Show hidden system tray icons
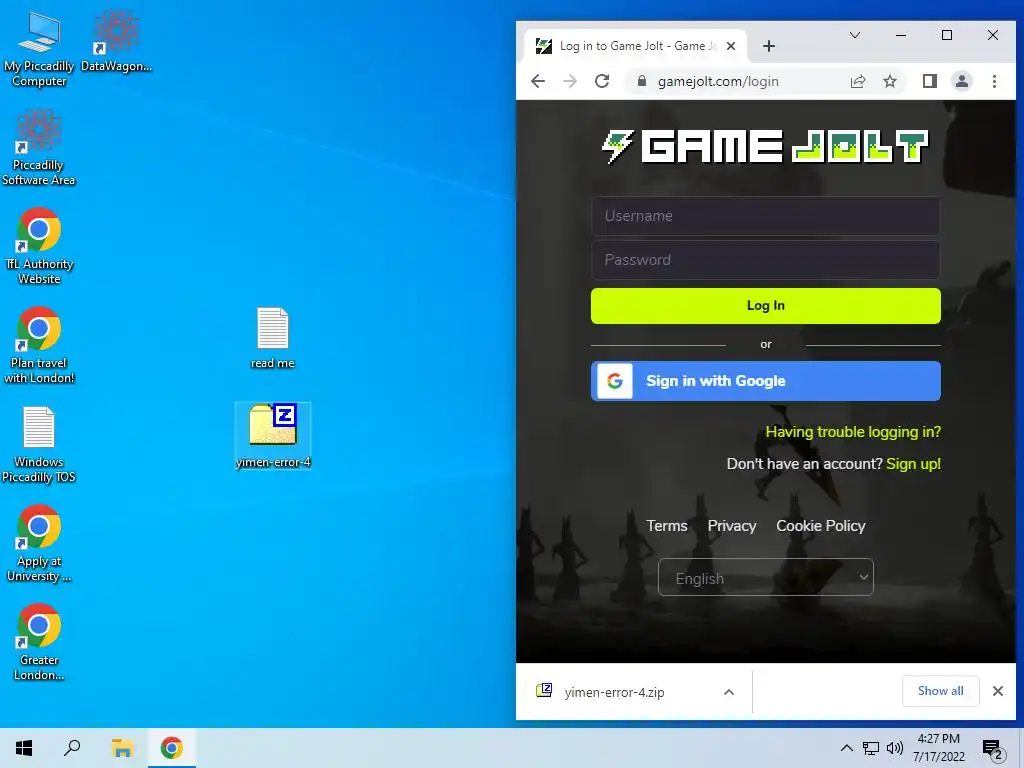 (846, 748)
